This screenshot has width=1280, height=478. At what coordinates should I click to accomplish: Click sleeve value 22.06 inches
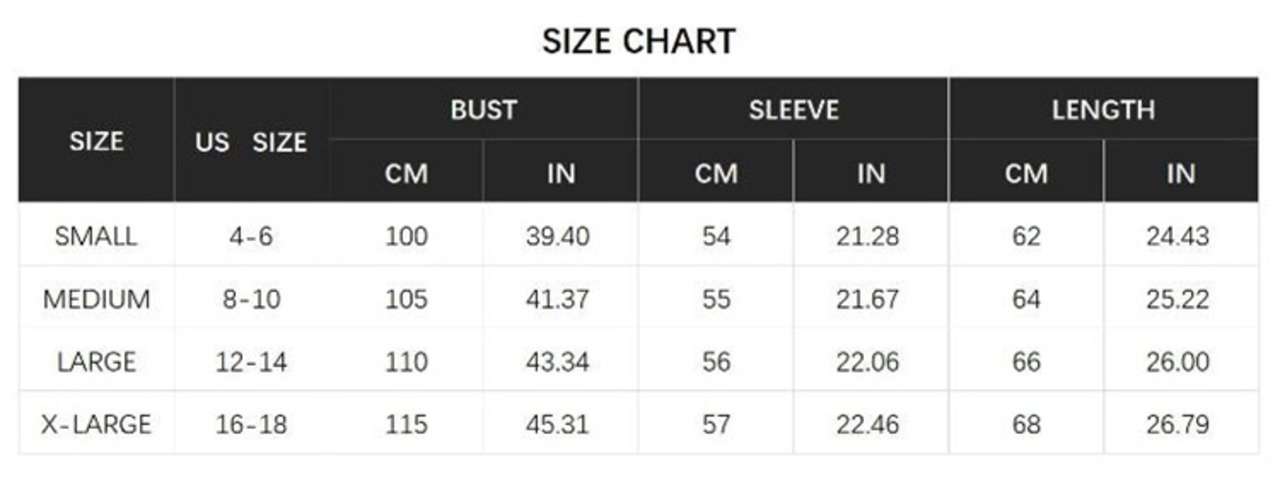click(868, 361)
